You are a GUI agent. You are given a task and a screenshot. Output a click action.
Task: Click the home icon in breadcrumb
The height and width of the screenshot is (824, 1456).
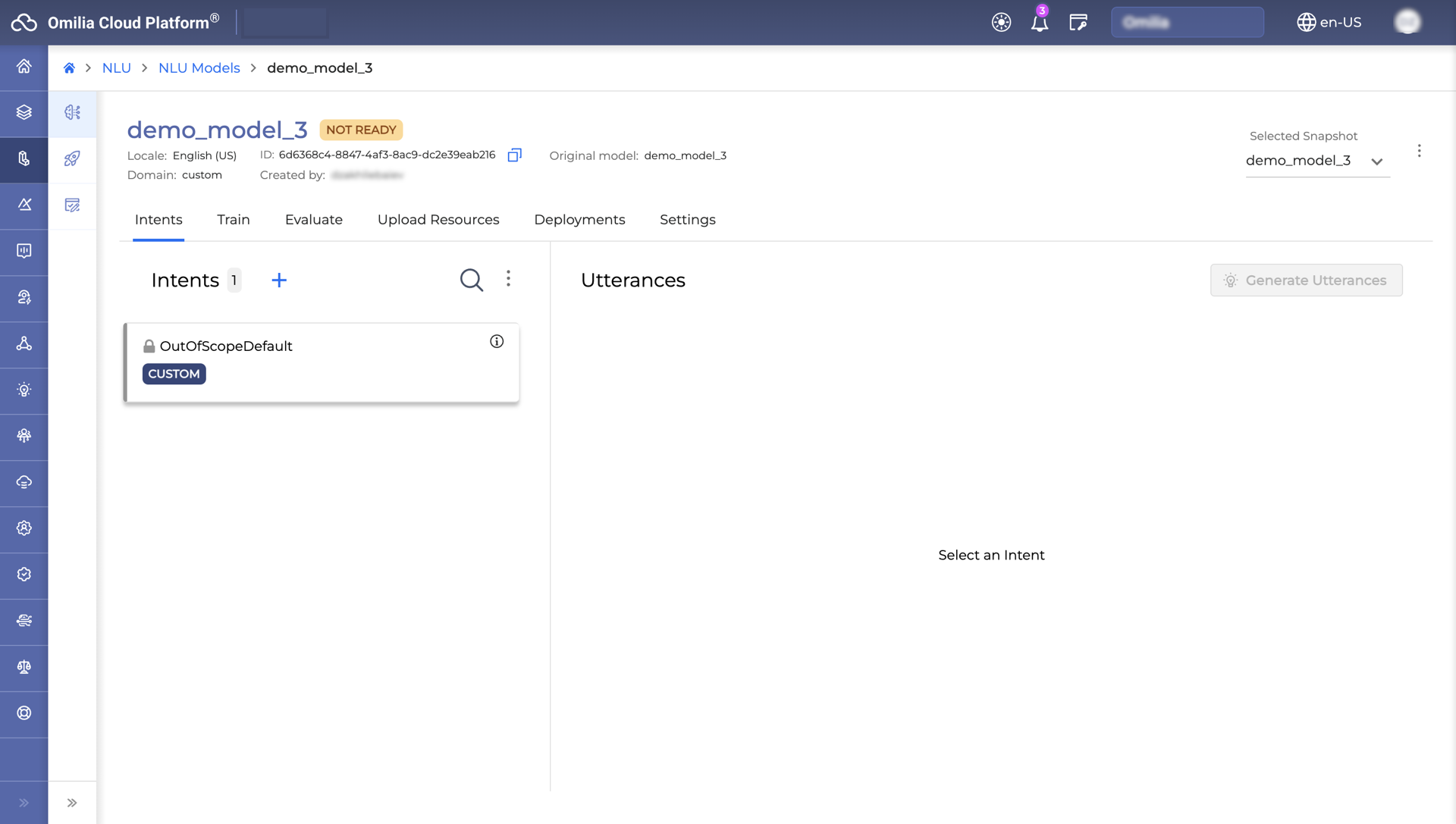(x=69, y=68)
